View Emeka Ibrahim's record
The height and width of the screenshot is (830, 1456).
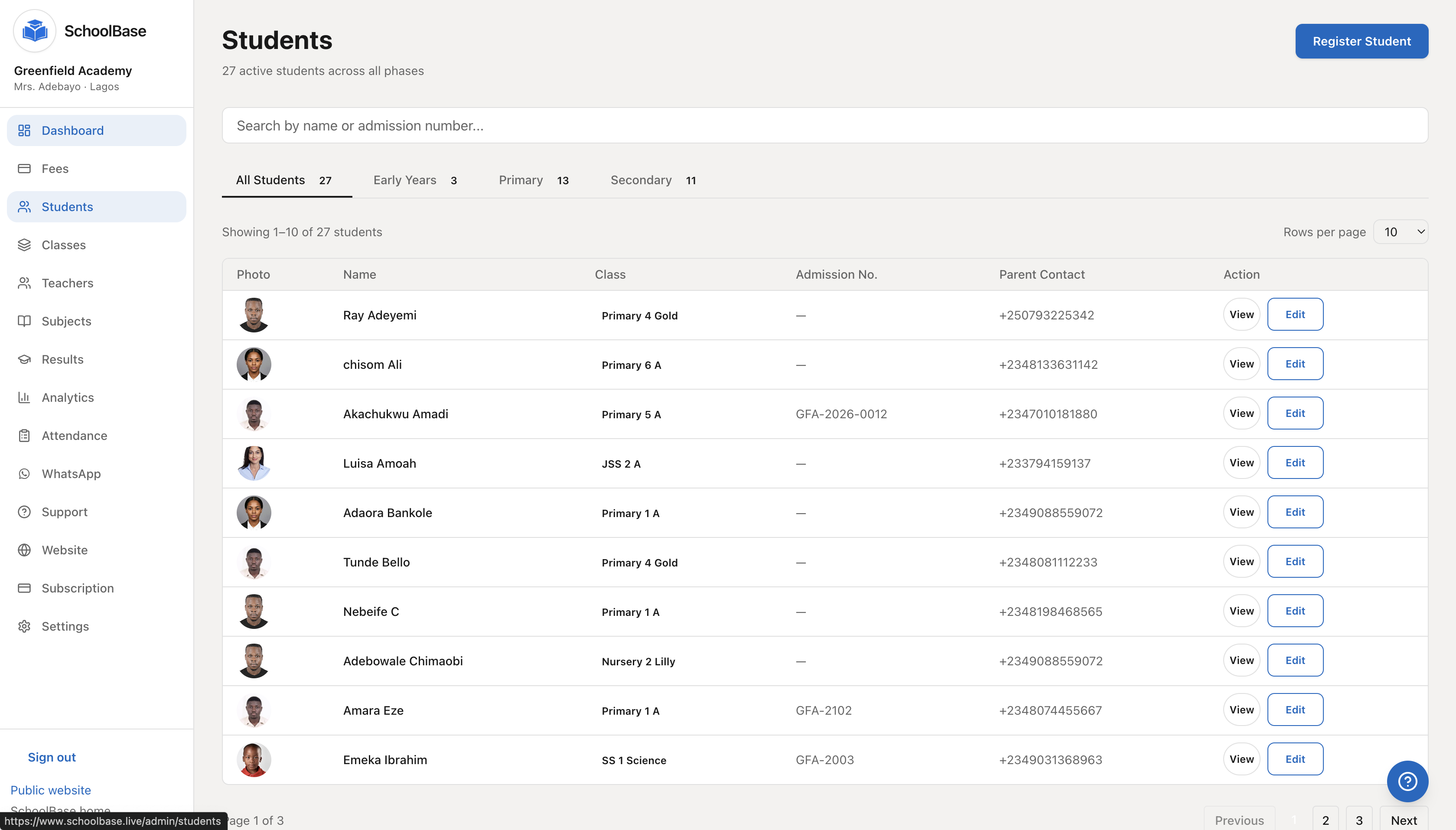point(1241,759)
